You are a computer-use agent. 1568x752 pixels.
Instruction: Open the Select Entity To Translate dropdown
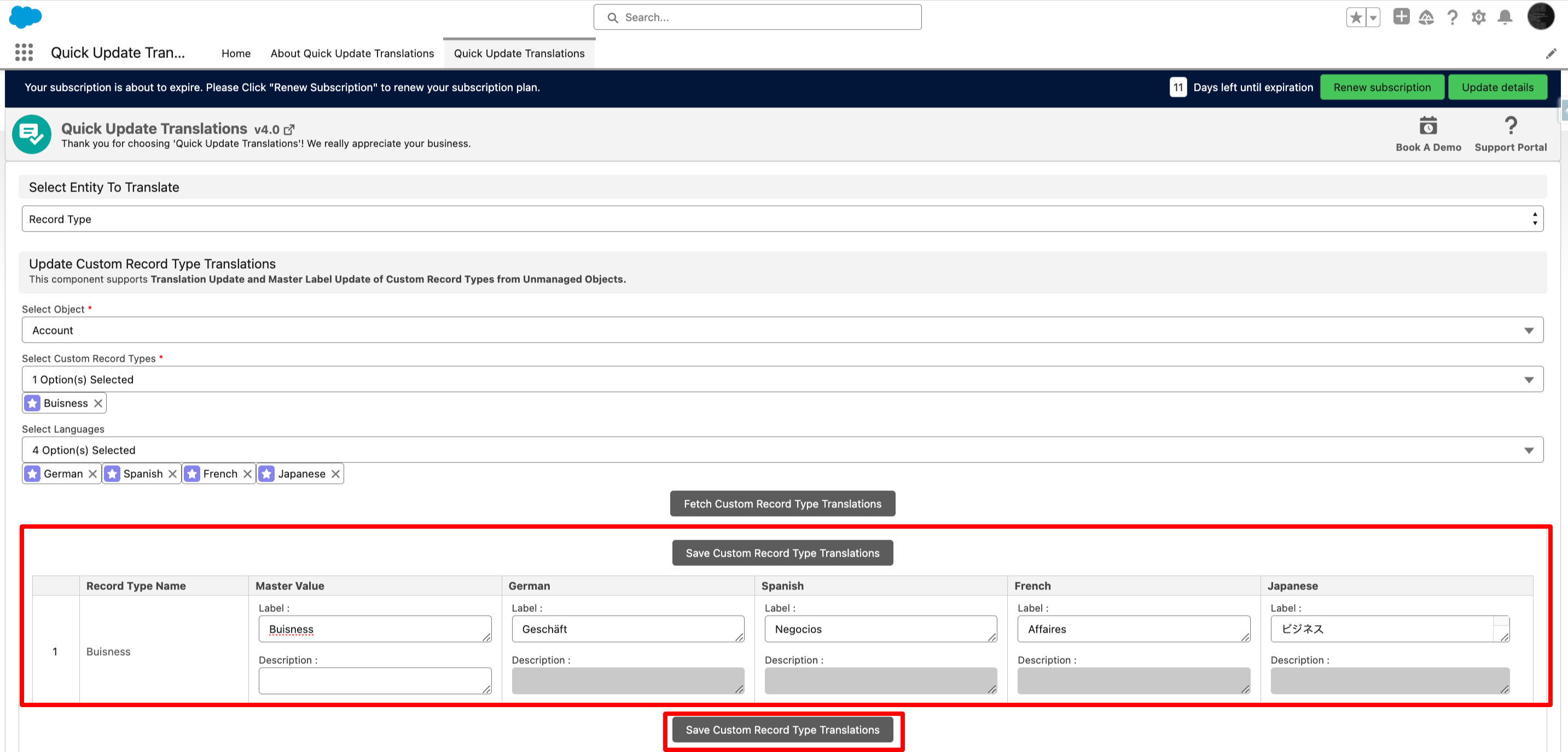tap(782, 219)
